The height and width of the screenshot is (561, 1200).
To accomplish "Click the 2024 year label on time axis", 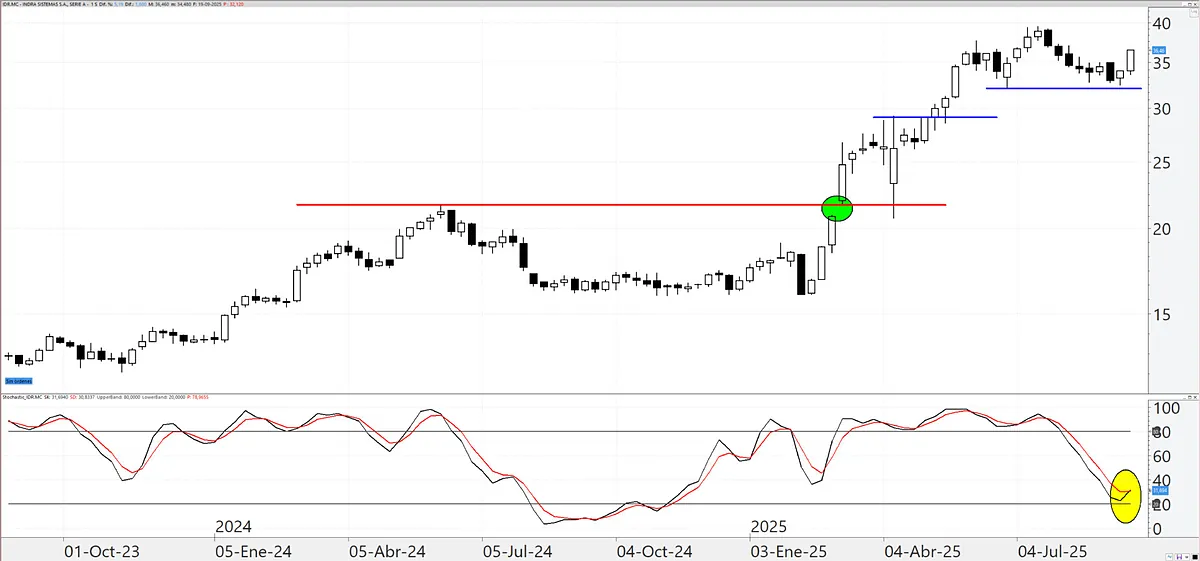I will click(x=233, y=526).
